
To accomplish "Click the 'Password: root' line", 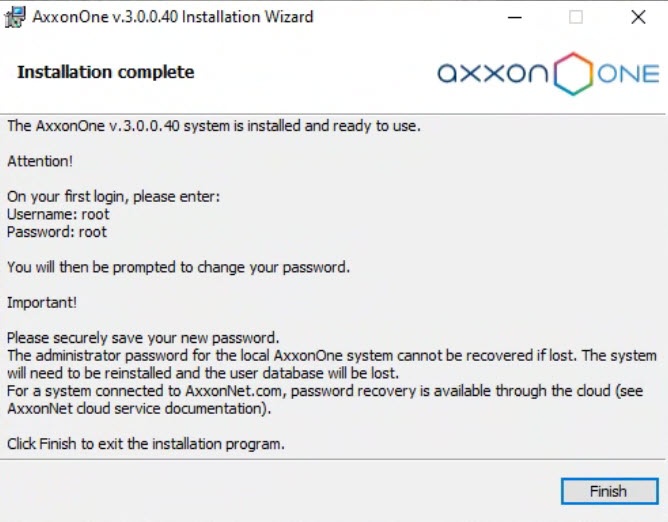I will coord(57,232).
